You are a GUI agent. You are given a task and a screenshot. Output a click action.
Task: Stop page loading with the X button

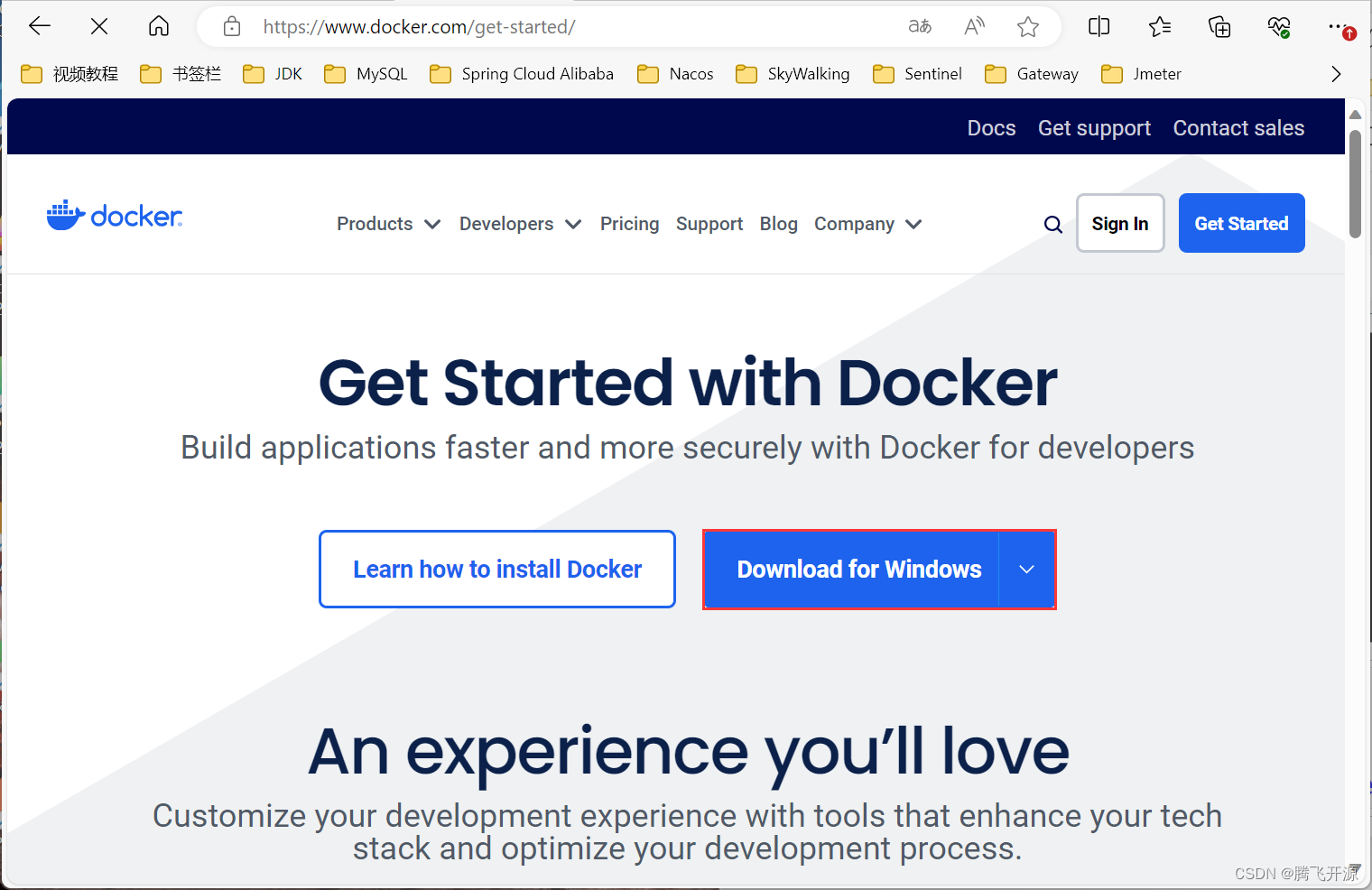pos(99,27)
